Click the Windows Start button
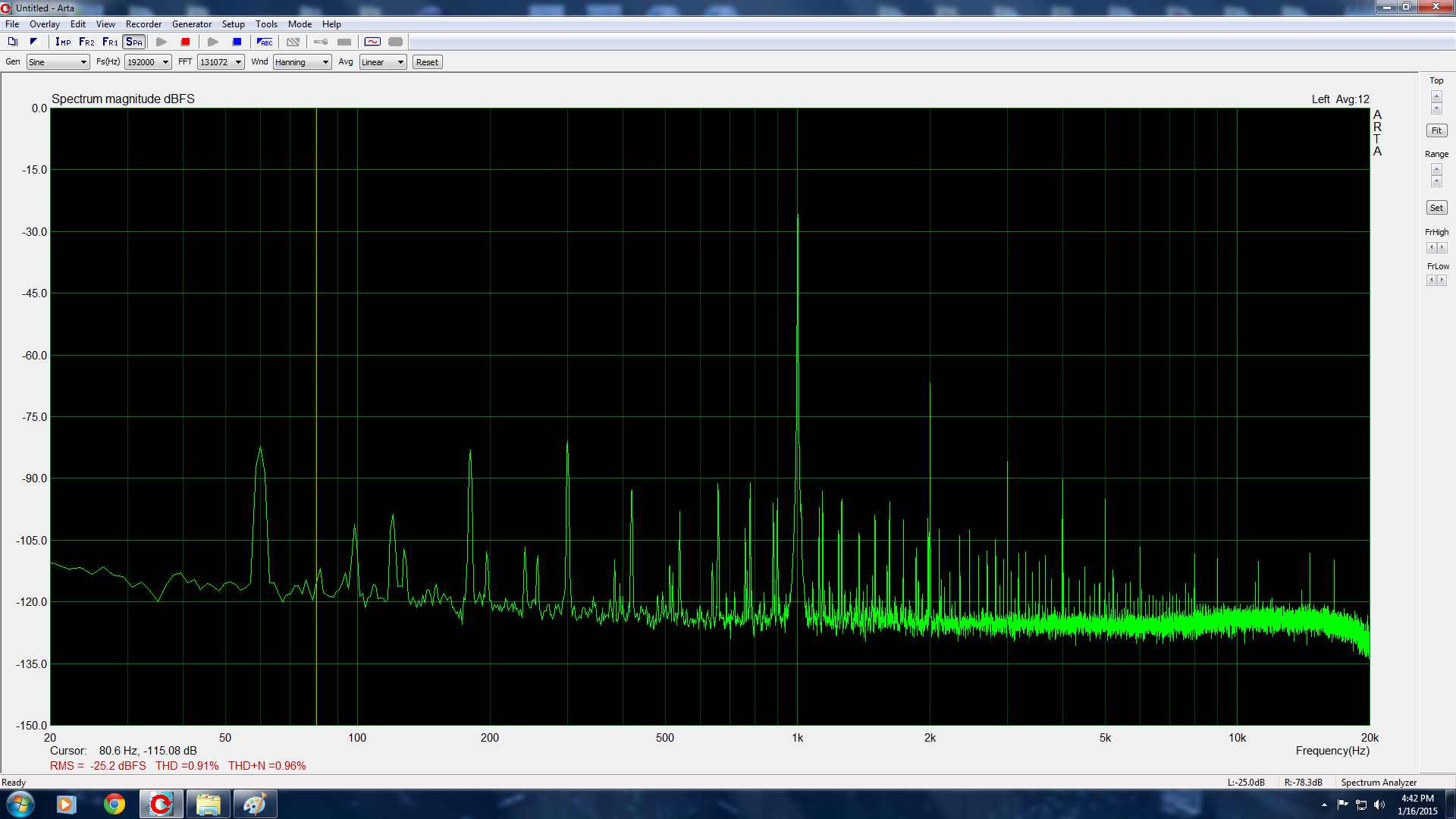This screenshot has width=1456, height=819. 20,804
